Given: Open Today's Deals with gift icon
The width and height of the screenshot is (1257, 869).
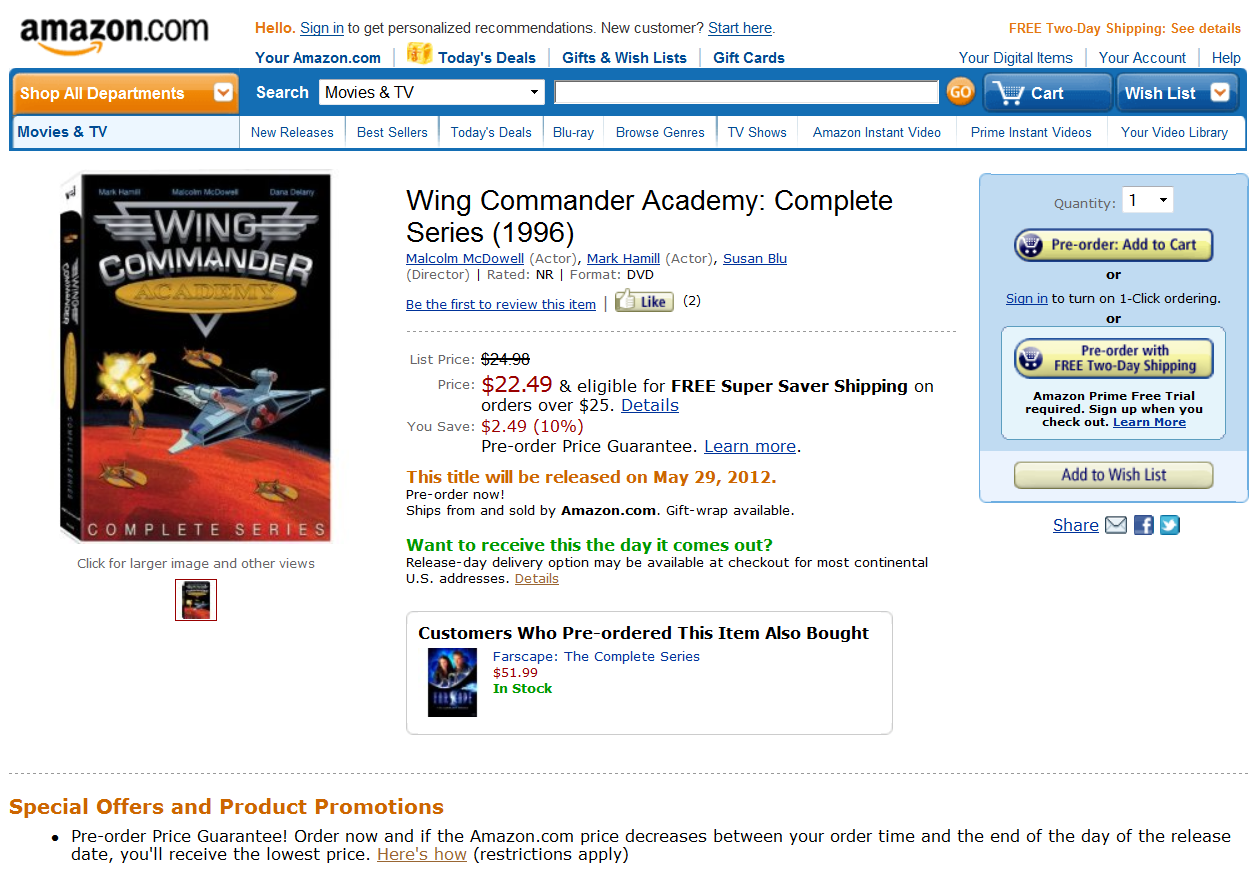Looking at the screenshot, I should [x=471, y=56].
